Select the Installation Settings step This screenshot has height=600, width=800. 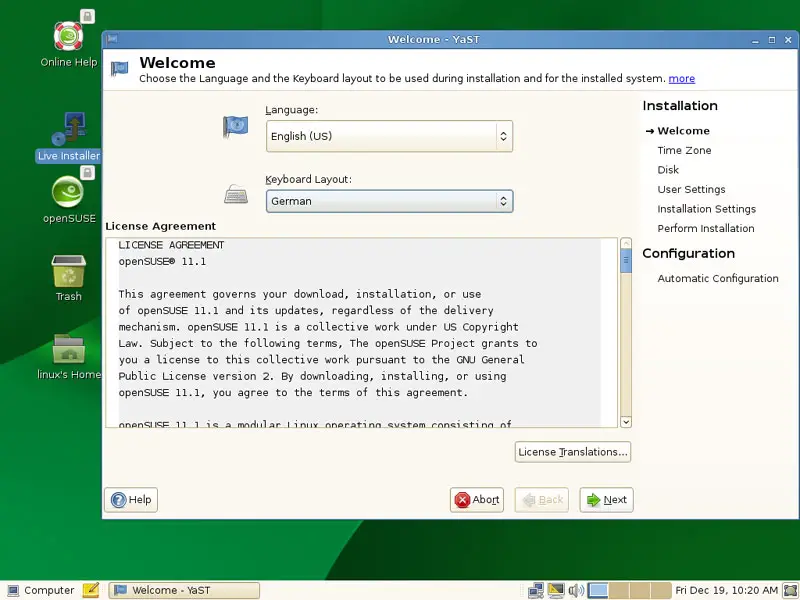tap(707, 209)
